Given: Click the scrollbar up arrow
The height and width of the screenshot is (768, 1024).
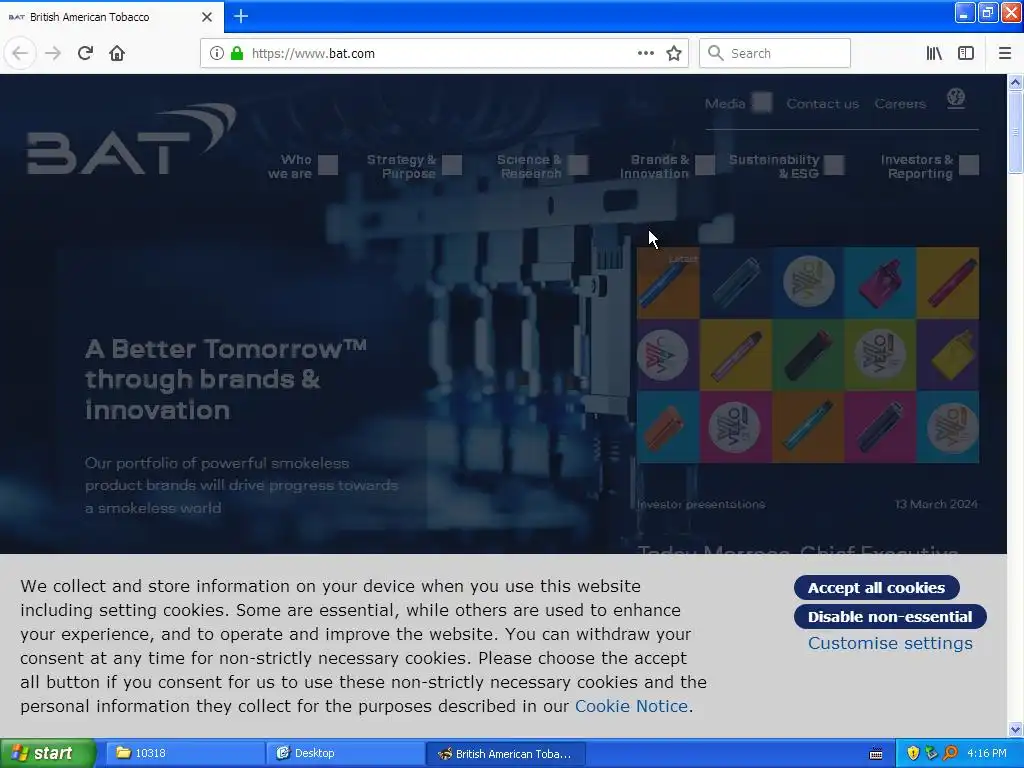Looking at the screenshot, I should 1015,82.
